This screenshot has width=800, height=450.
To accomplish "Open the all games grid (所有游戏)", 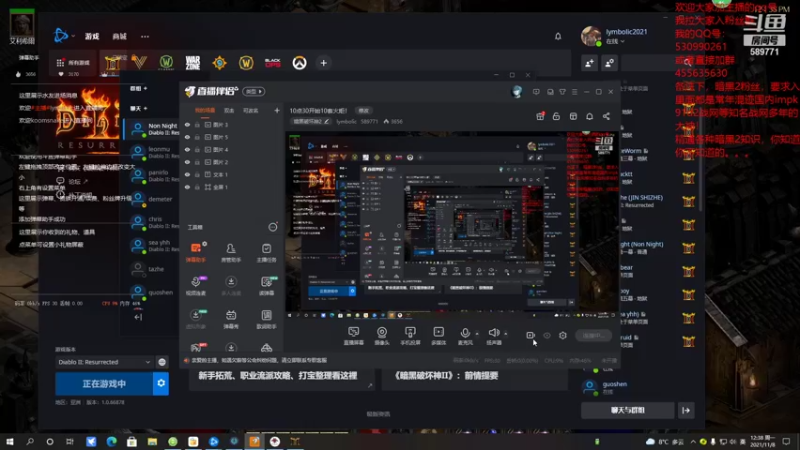I will (72, 63).
